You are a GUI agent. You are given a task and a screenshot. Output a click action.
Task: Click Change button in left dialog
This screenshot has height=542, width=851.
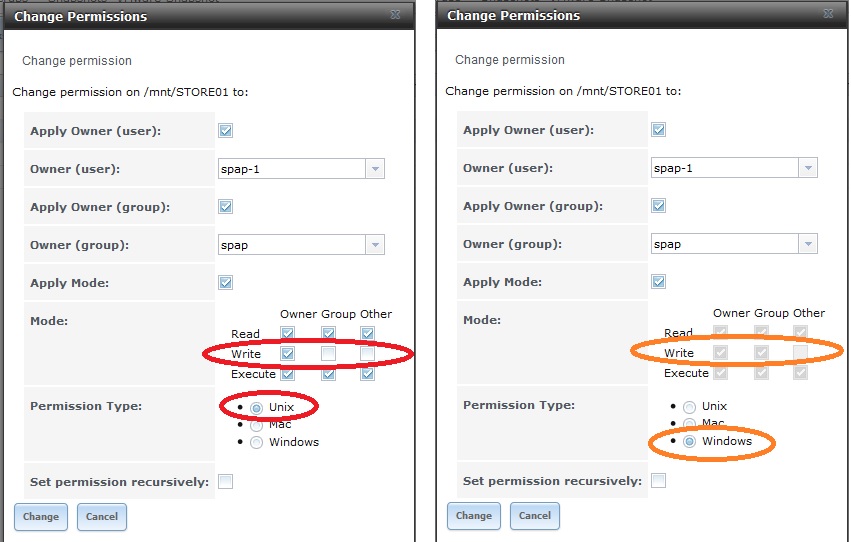(41, 517)
